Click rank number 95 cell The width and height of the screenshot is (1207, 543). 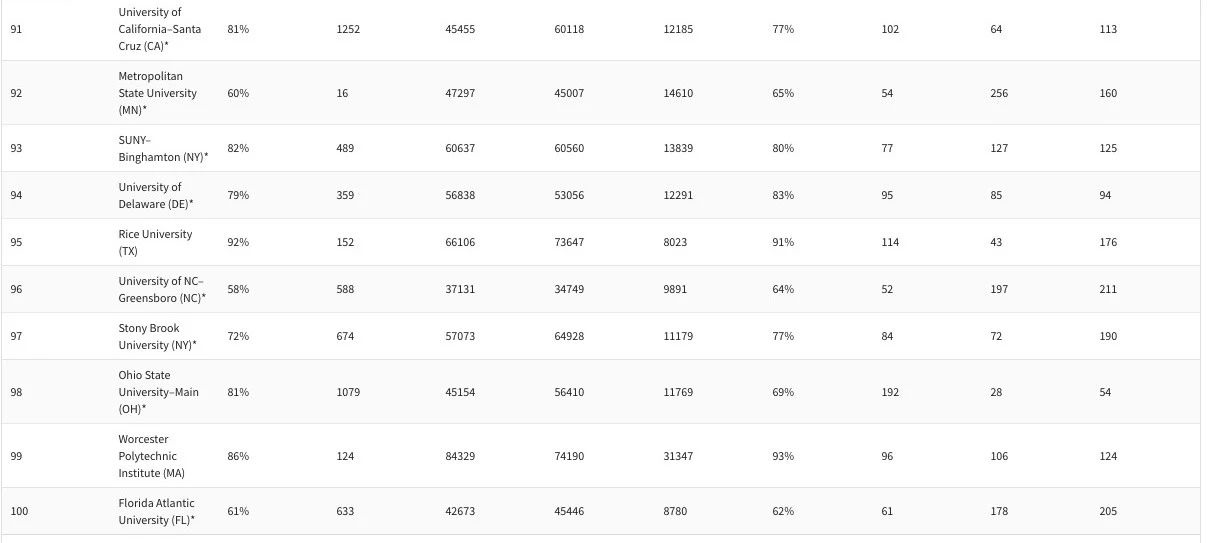pos(16,242)
